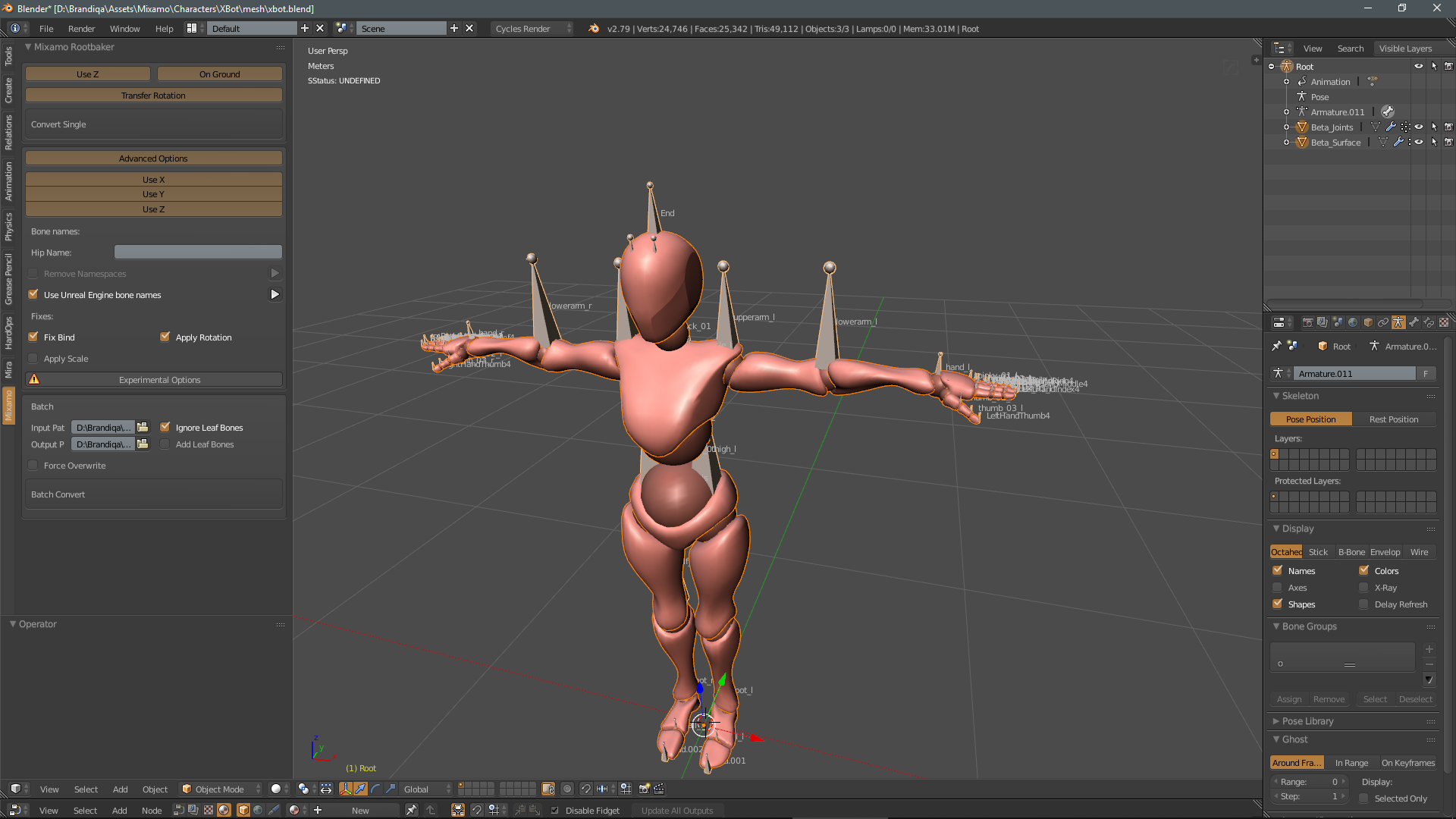
Task: Uncheck the Apply Rotation option
Action: [165, 337]
